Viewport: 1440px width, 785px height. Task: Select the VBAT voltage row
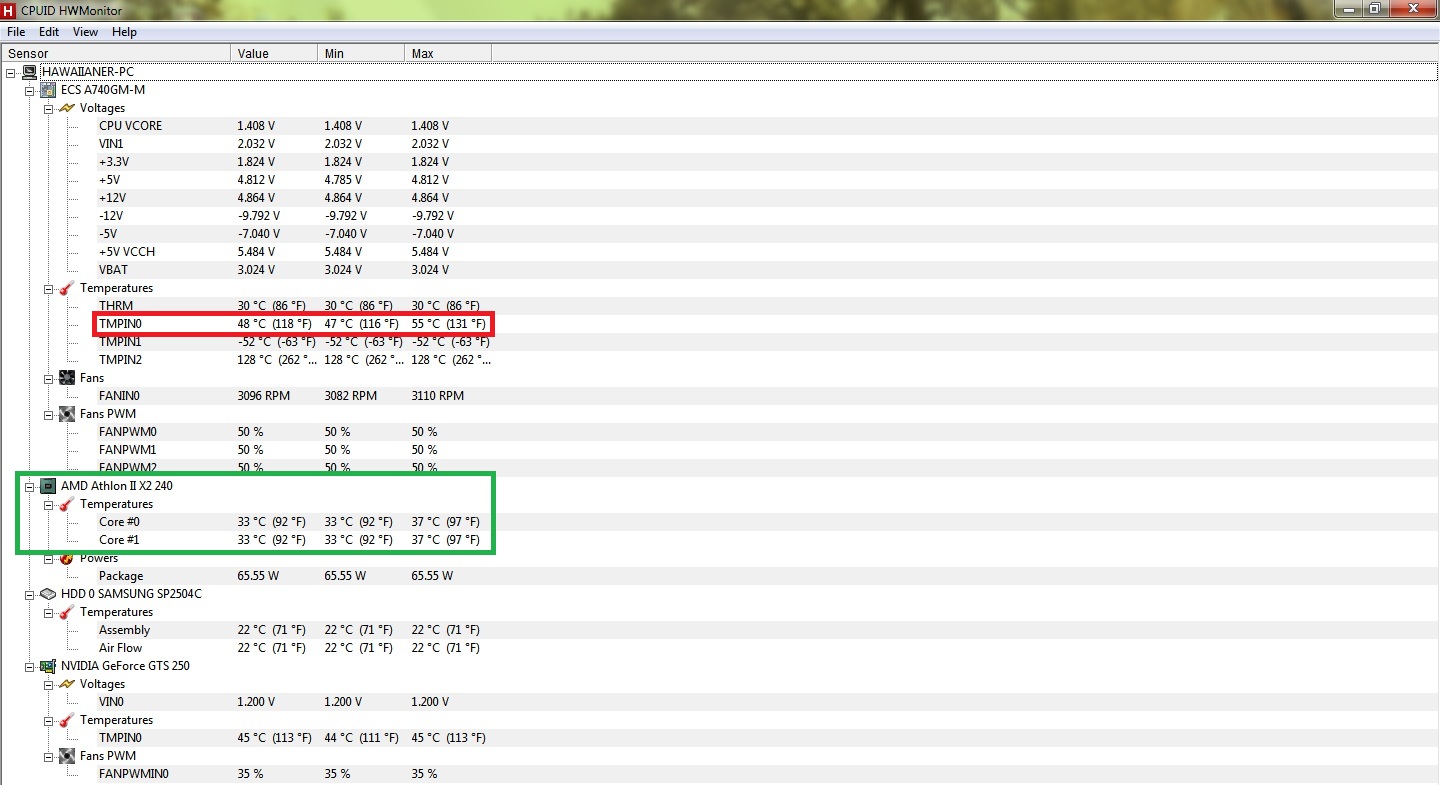[x=766, y=270]
